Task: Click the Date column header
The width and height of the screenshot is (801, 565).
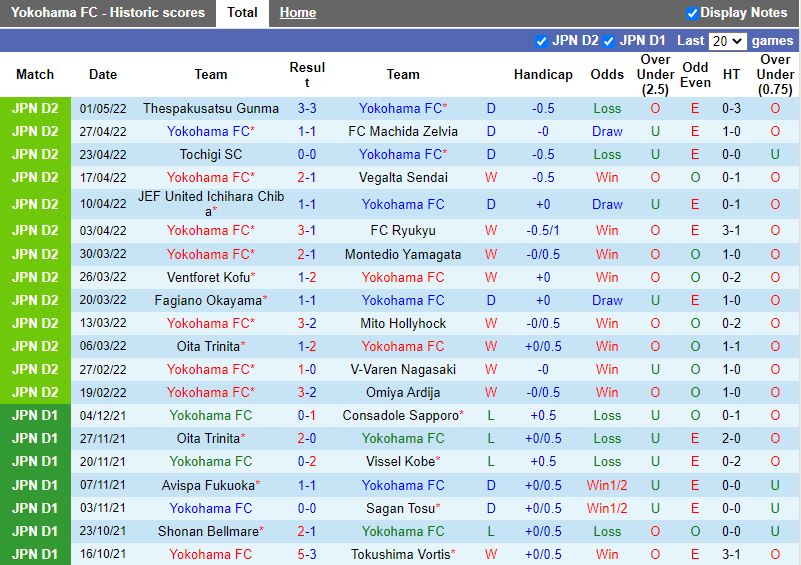Action: click(103, 75)
